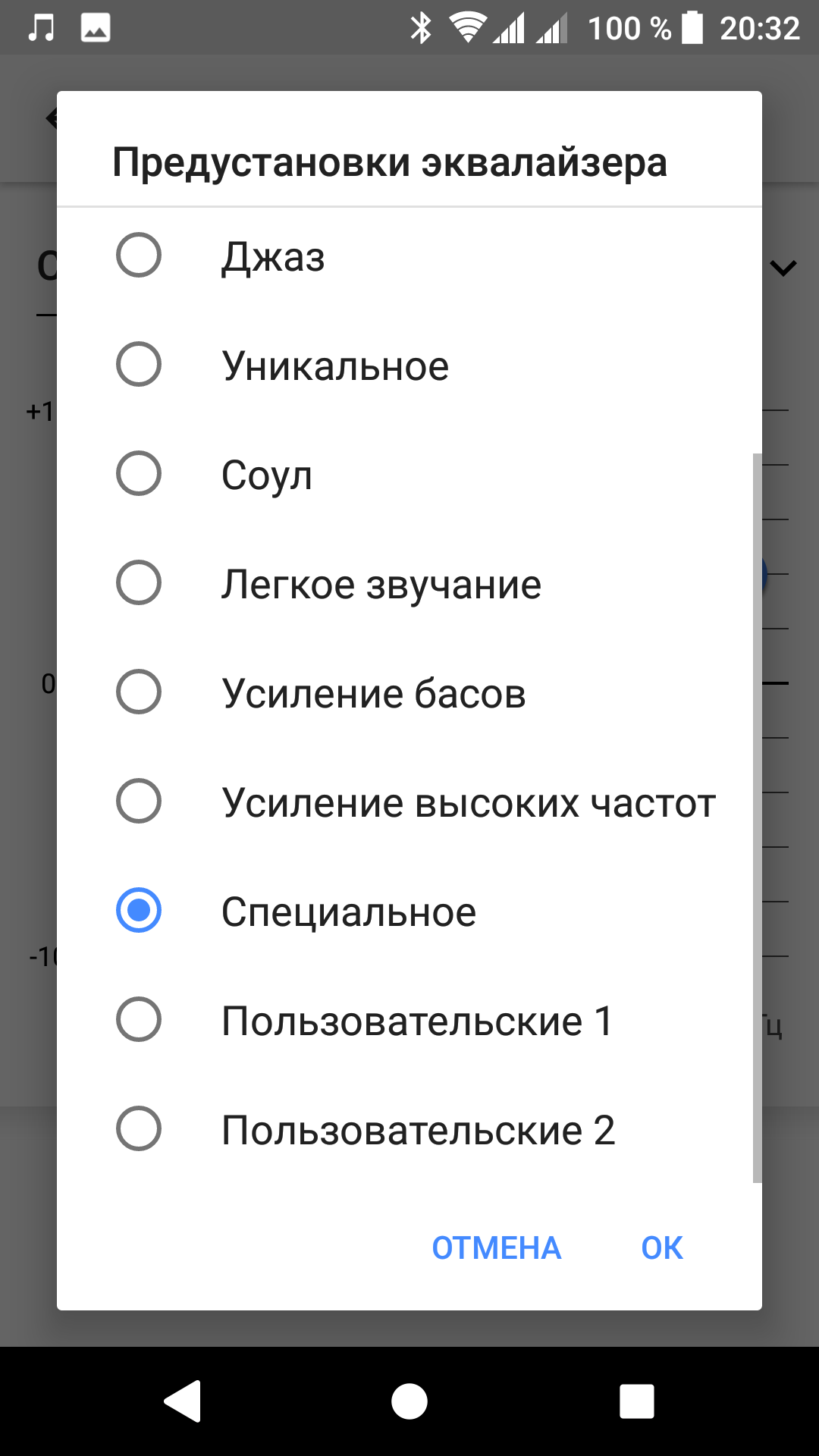Confirm with the OK button
Viewport: 819px width, 1456px height.
(x=661, y=1248)
